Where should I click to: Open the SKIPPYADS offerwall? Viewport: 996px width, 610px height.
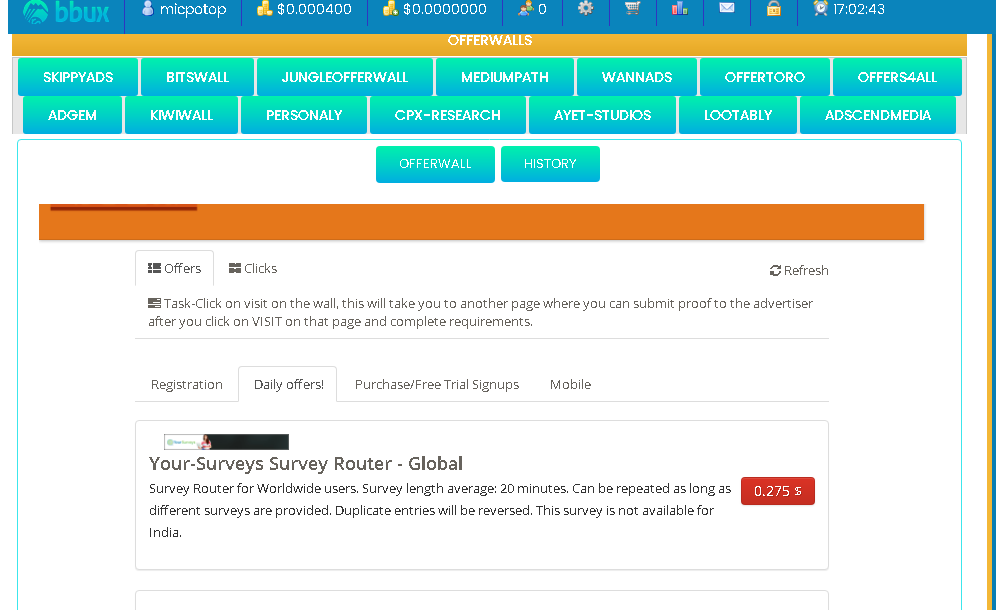pyautogui.click(x=78, y=77)
